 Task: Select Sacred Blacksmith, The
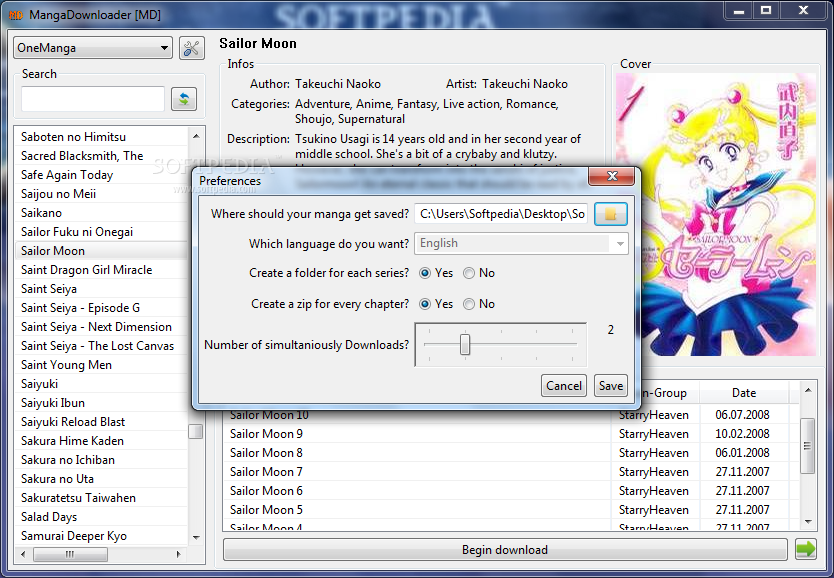101,156
